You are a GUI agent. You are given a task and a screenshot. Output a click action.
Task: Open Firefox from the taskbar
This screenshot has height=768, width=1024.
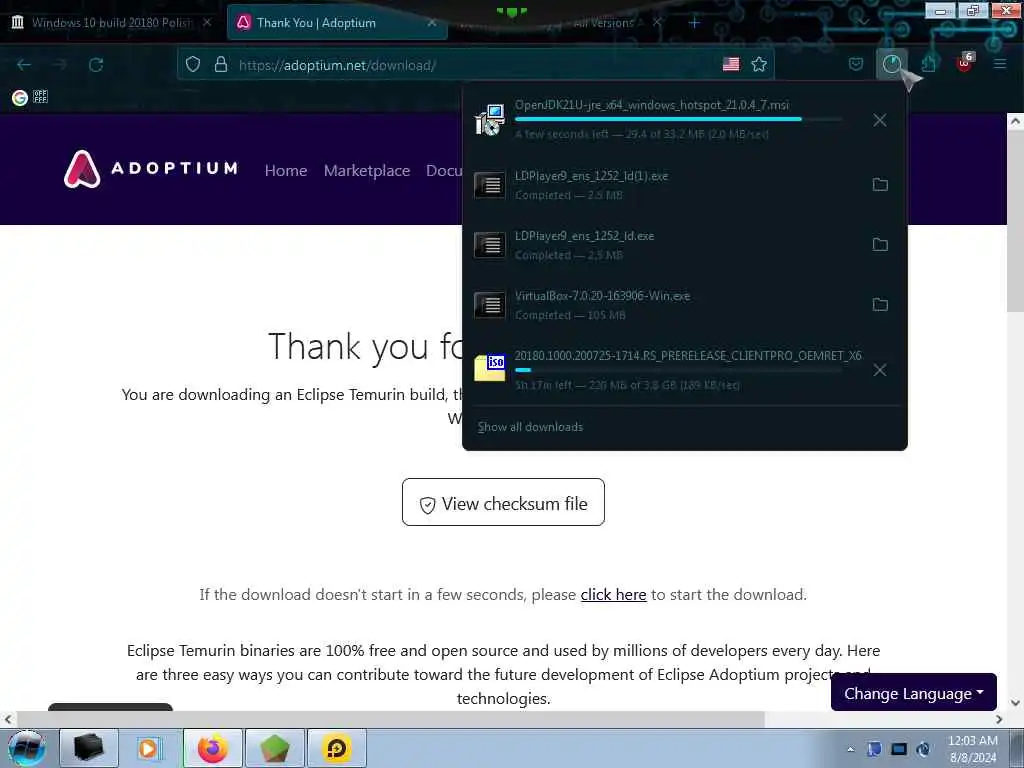click(213, 748)
